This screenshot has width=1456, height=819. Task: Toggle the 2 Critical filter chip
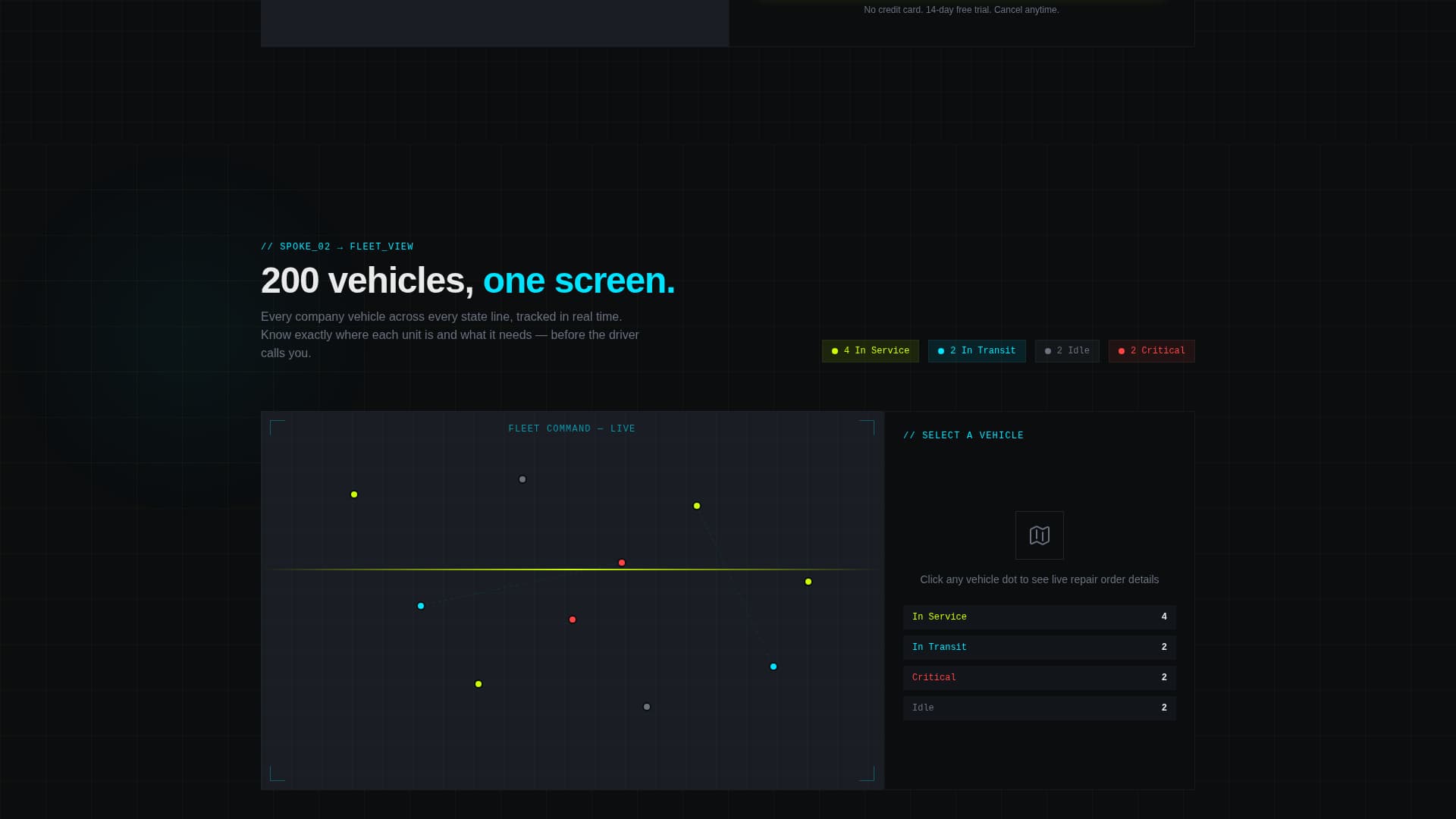tap(1151, 351)
